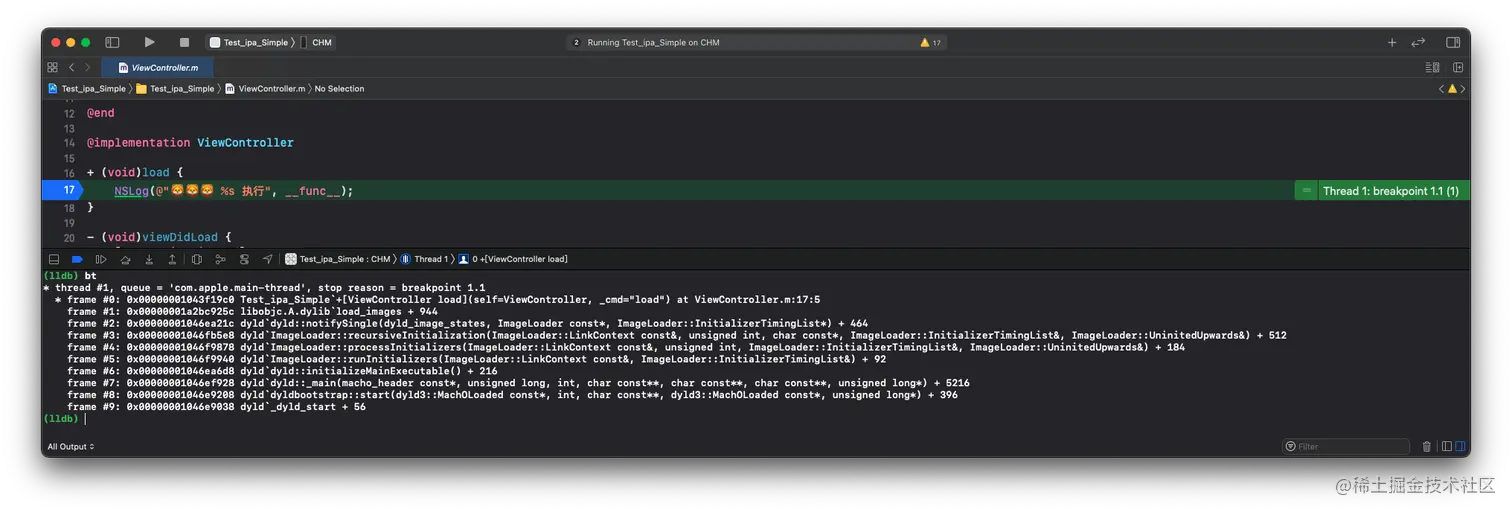The height and width of the screenshot is (512, 1512).
Task: Open 'No Selection' symbol breadcrumb
Action: coord(339,89)
